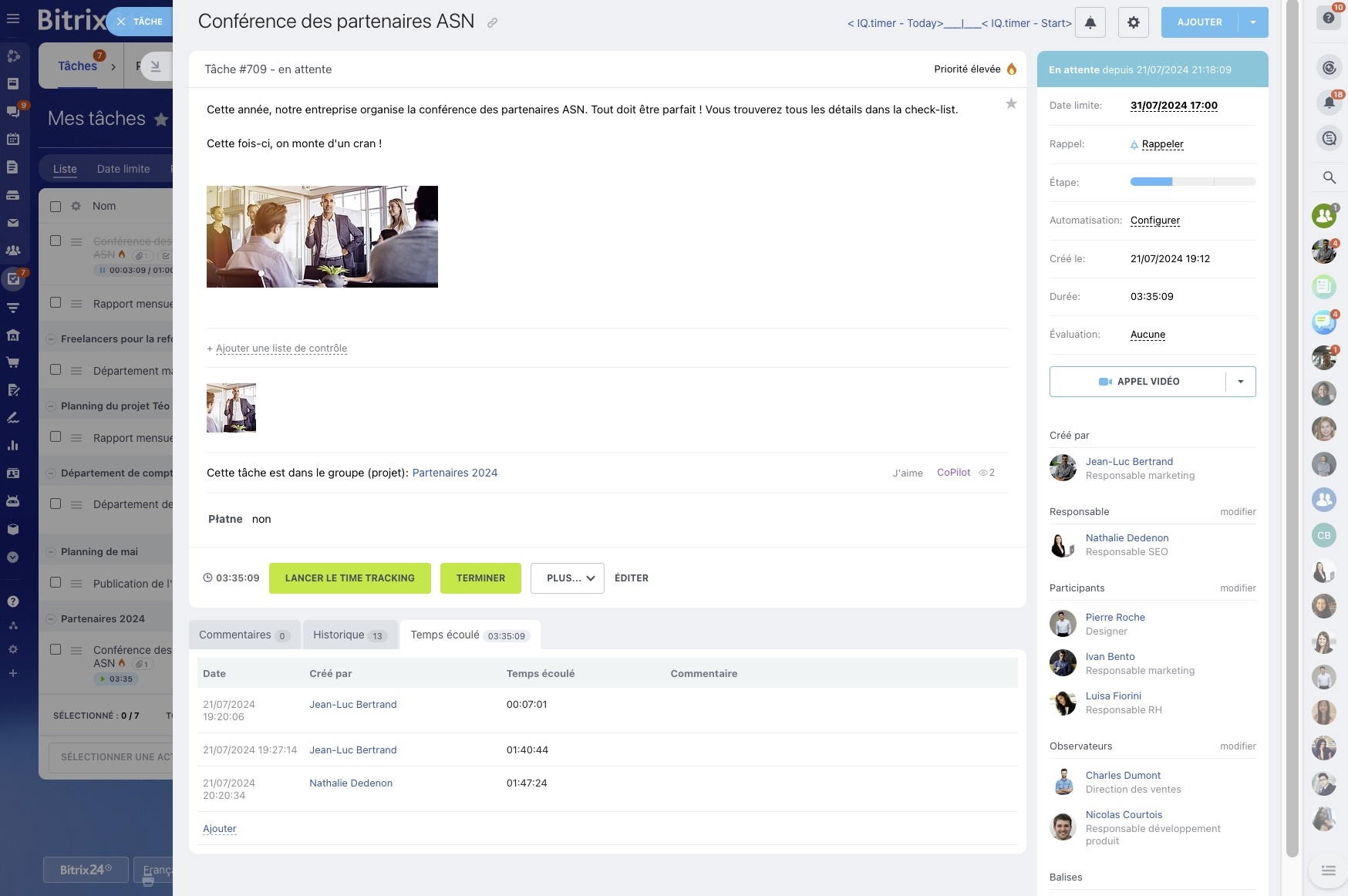This screenshot has width=1348, height=896.
Task: Copy task link via chain icon
Action: (492, 23)
